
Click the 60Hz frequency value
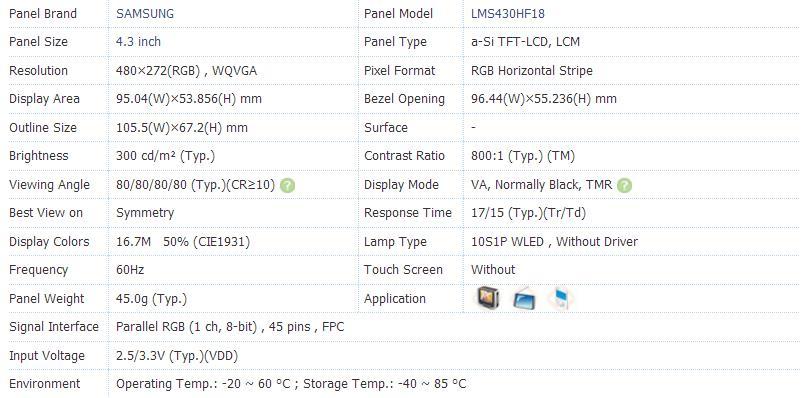(x=130, y=270)
